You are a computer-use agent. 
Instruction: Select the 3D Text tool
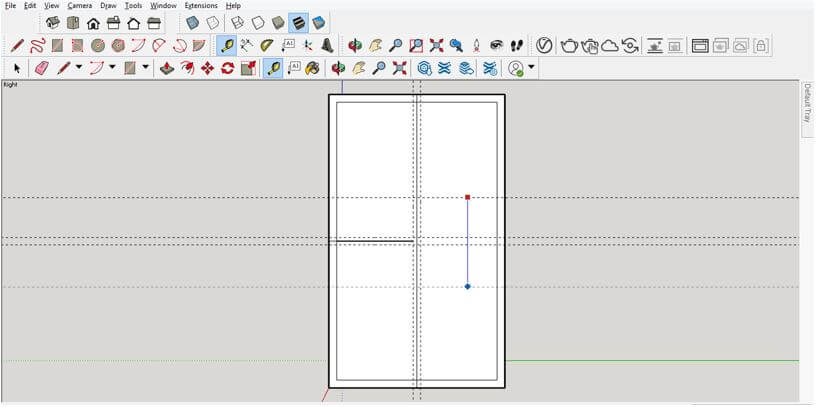(x=327, y=46)
